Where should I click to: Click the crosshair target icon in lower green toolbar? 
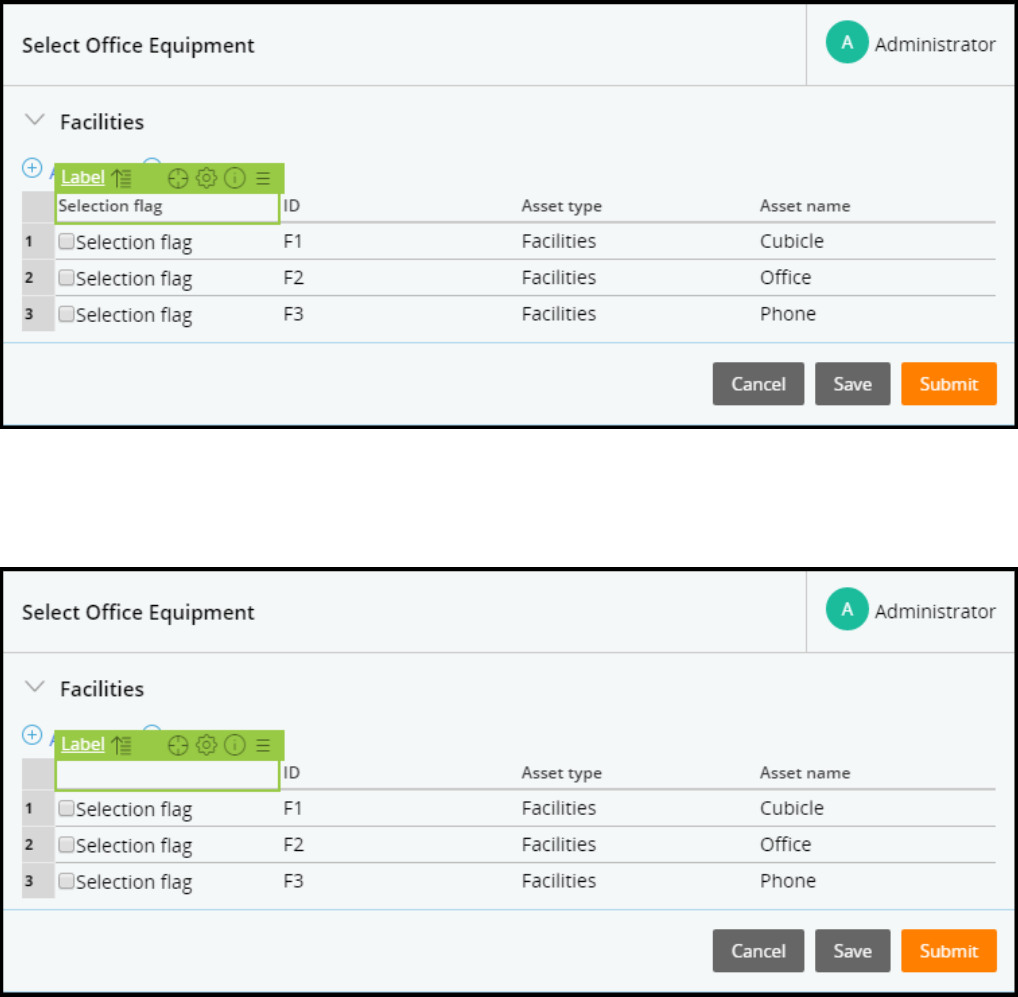[x=178, y=745]
